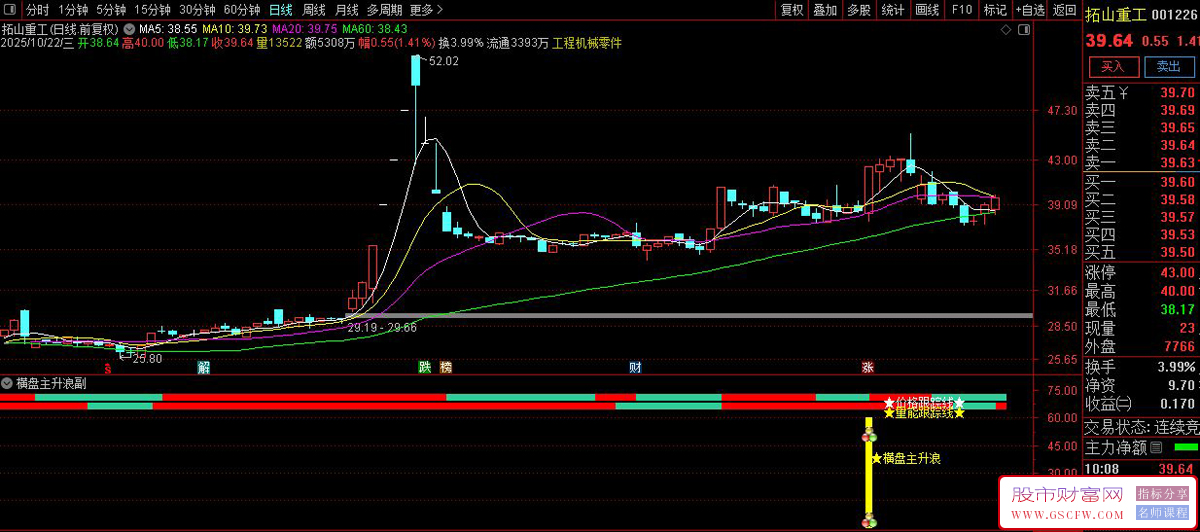This screenshot has height=532, width=1200.
Task: Click the 最低 value 38.17
Action: pos(1177,310)
